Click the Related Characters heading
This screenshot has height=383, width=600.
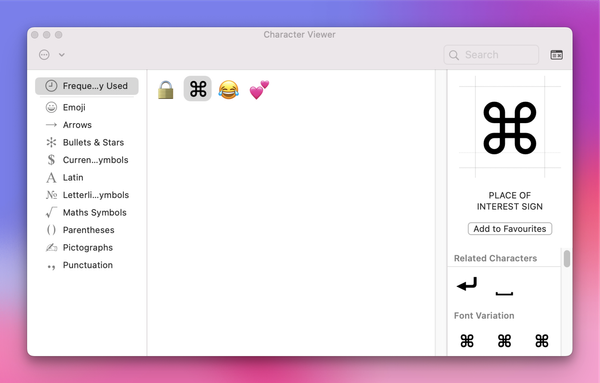[x=495, y=258]
